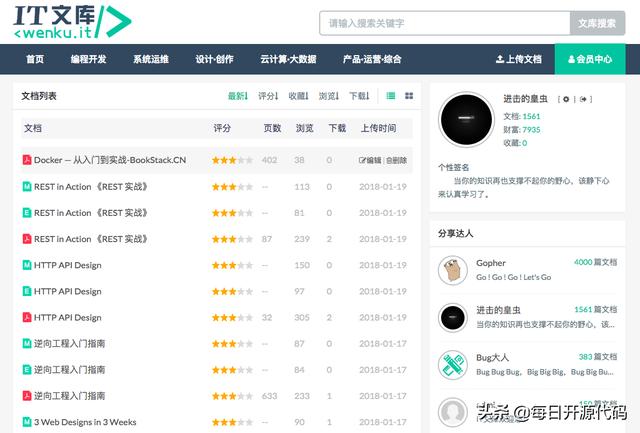This screenshot has width=640, height=433.
Task: Click the 财富: 7935 value in profile
Action: click(x=522, y=130)
